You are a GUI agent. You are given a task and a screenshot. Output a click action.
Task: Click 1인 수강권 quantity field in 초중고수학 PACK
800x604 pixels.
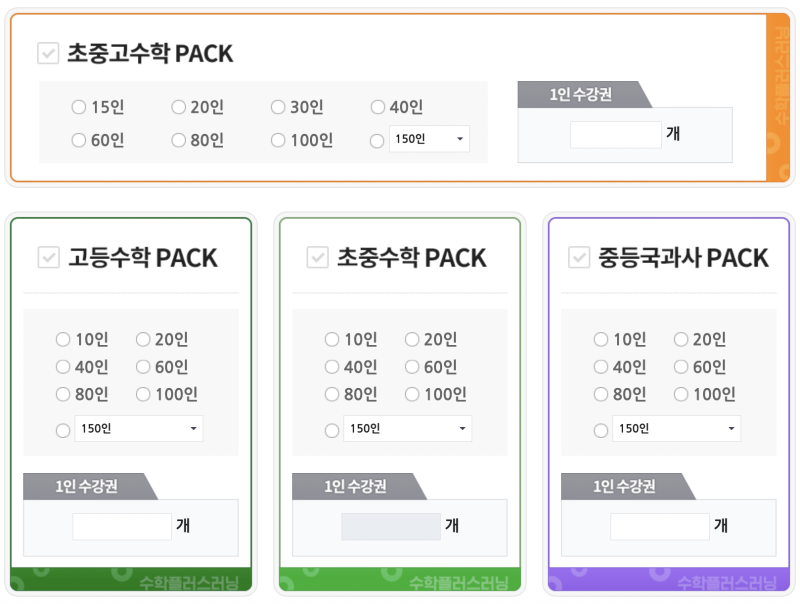tap(616, 135)
